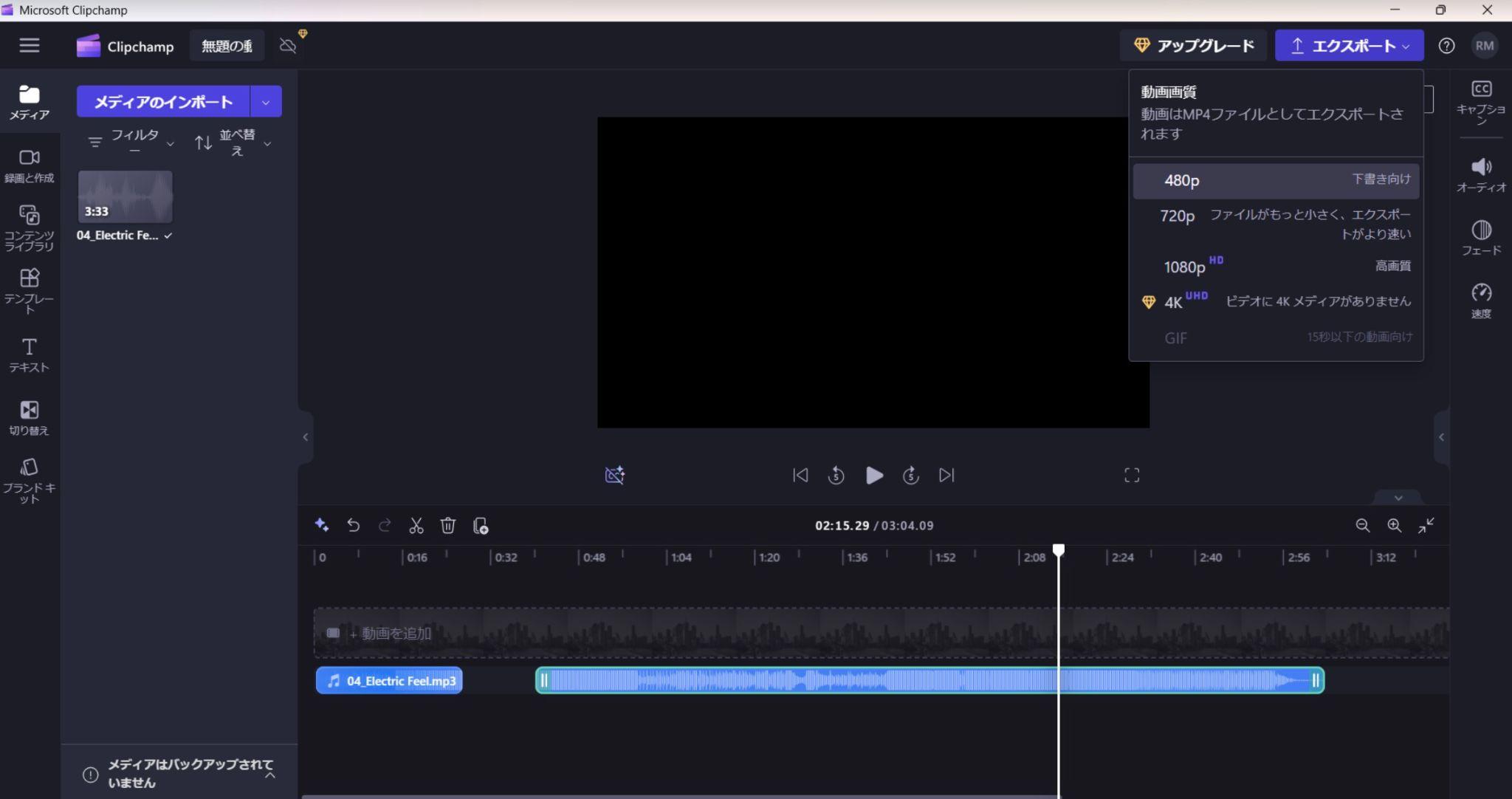Select 04_Electric Feel media thumbnail
1512x799 pixels.
[x=126, y=196]
